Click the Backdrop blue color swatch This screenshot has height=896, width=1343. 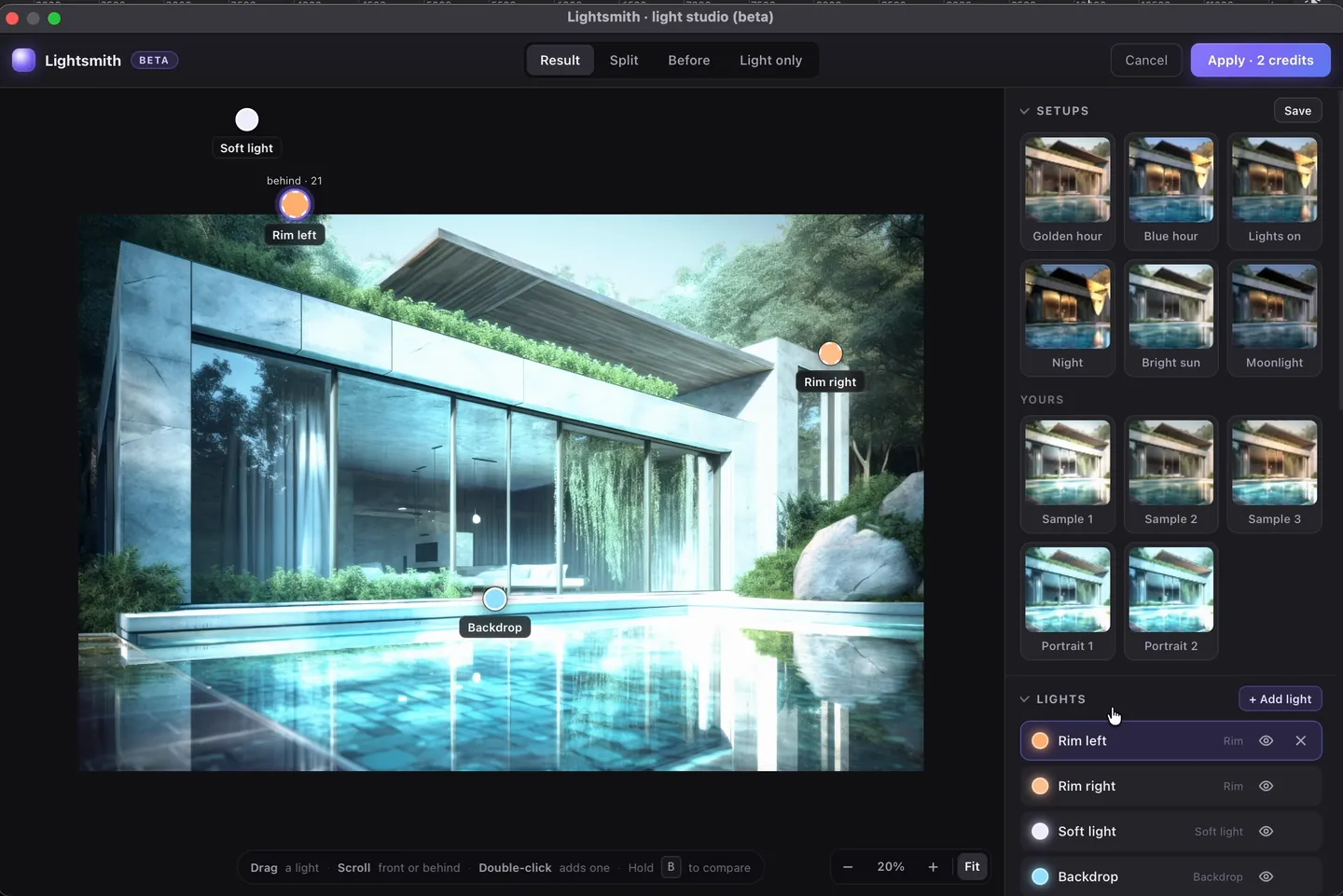coord(1040,876)
